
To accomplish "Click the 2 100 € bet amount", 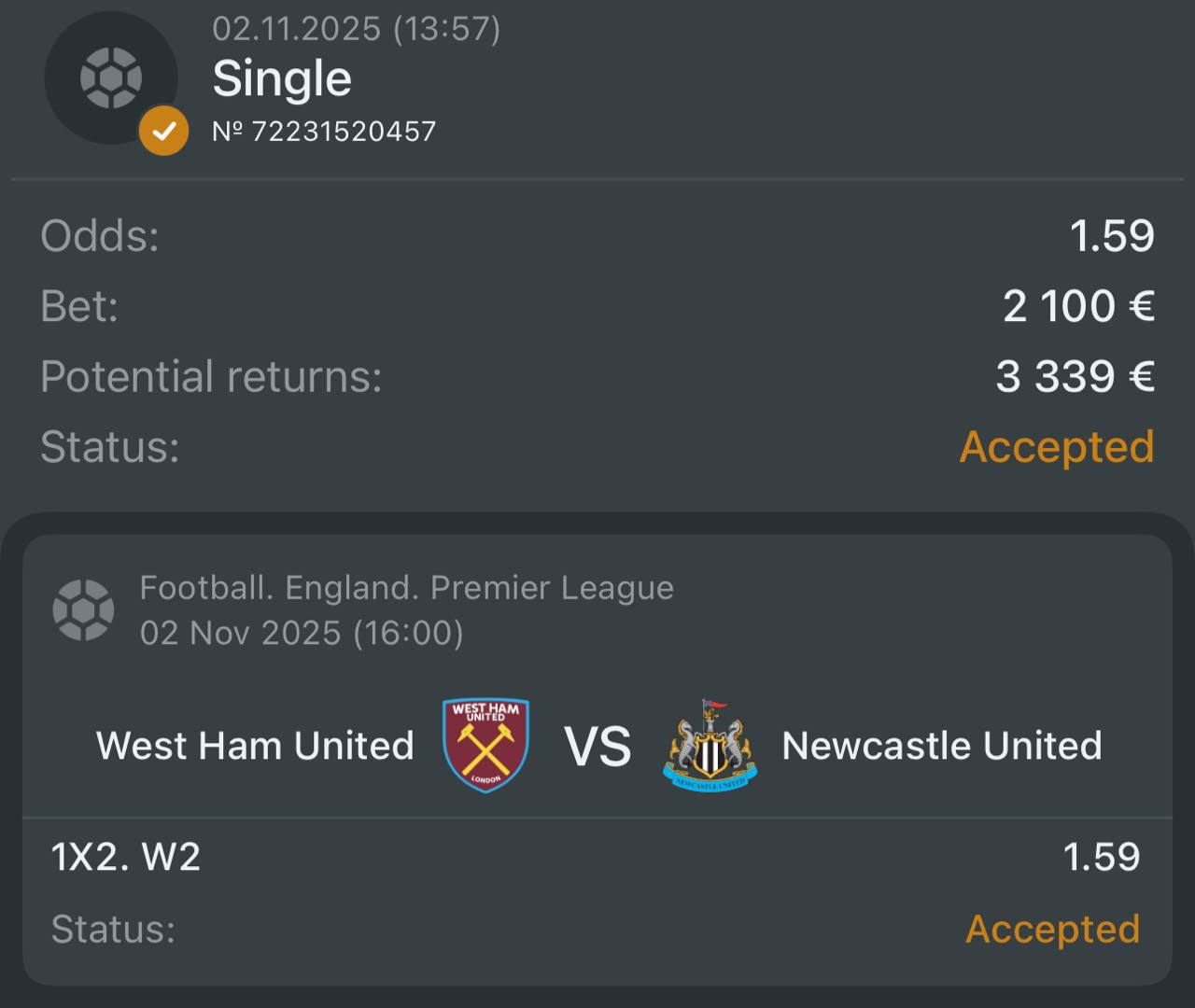I will coord(1078,306).
